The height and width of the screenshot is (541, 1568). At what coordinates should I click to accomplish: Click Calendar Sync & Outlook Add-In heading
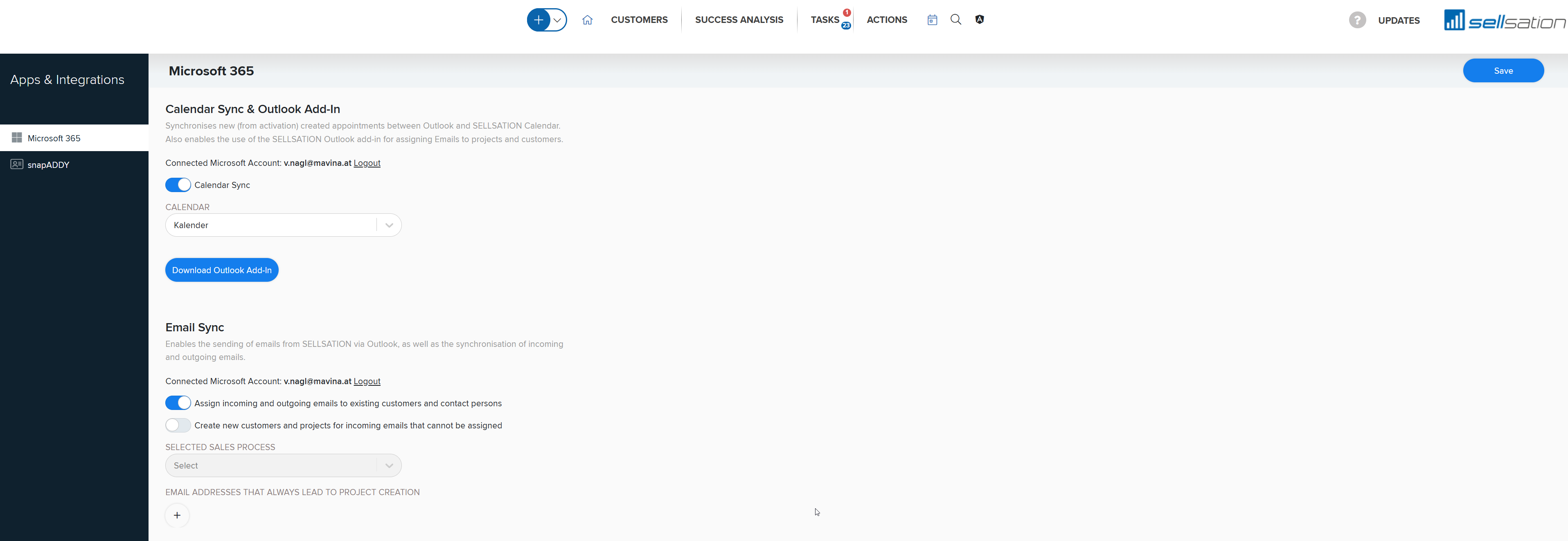252,109
